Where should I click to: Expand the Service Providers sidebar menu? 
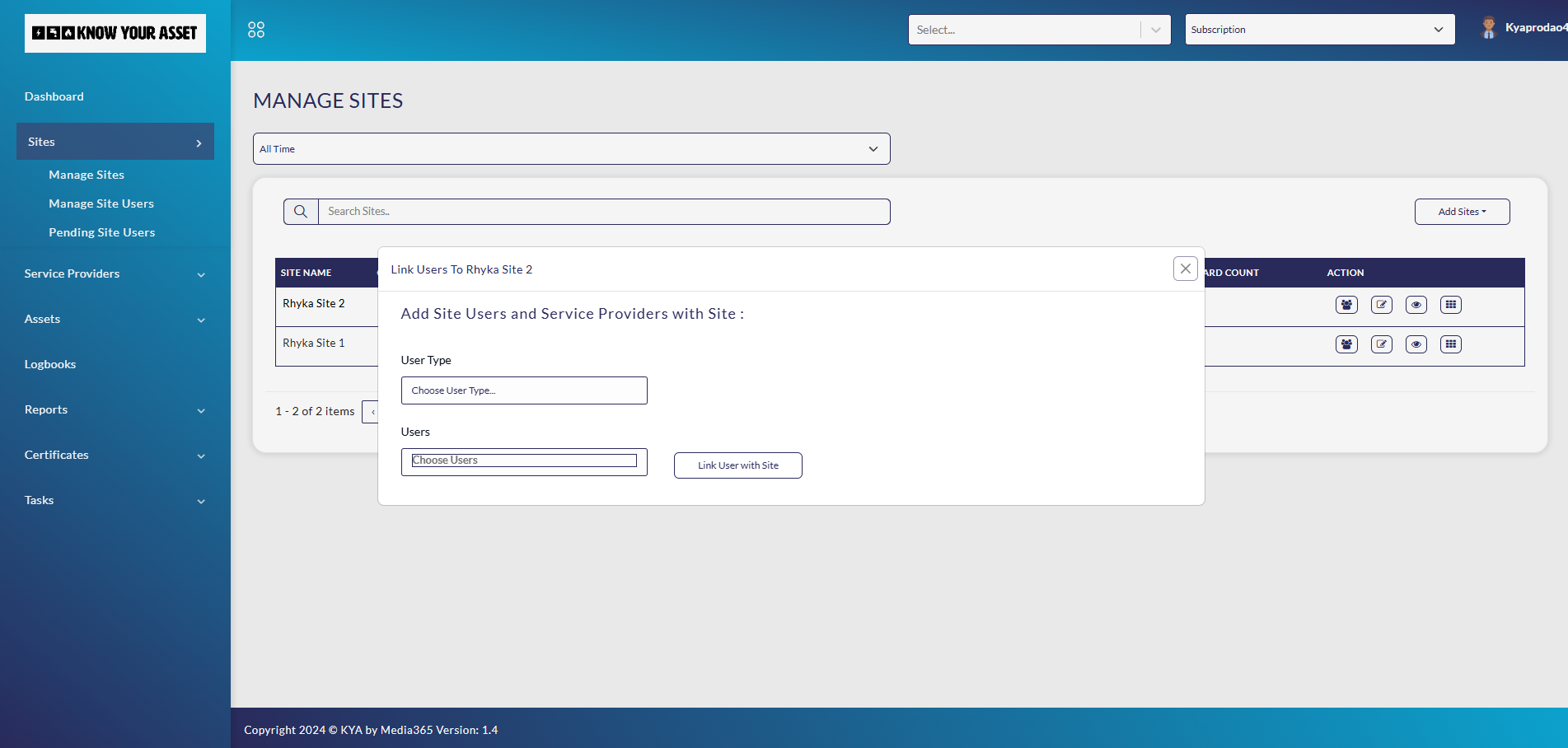pyautogui.click(x=115, y=273)
